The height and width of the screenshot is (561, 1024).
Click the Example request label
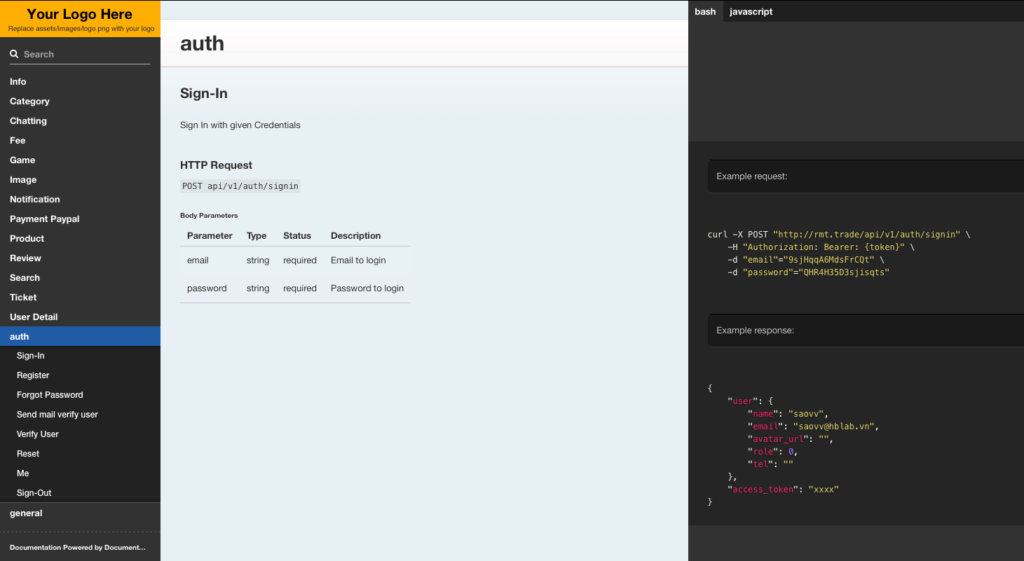click(752, 176)
